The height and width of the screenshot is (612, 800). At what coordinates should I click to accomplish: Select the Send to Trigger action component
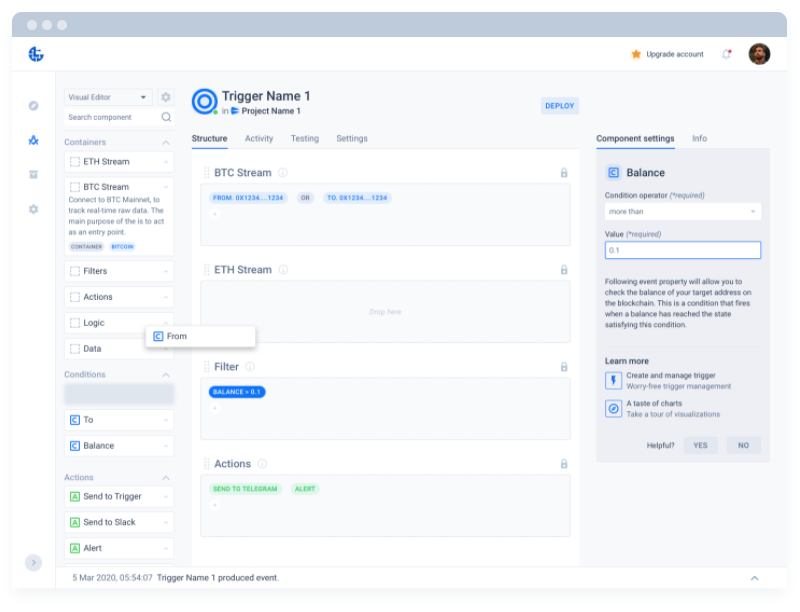[x=119, y=497]
